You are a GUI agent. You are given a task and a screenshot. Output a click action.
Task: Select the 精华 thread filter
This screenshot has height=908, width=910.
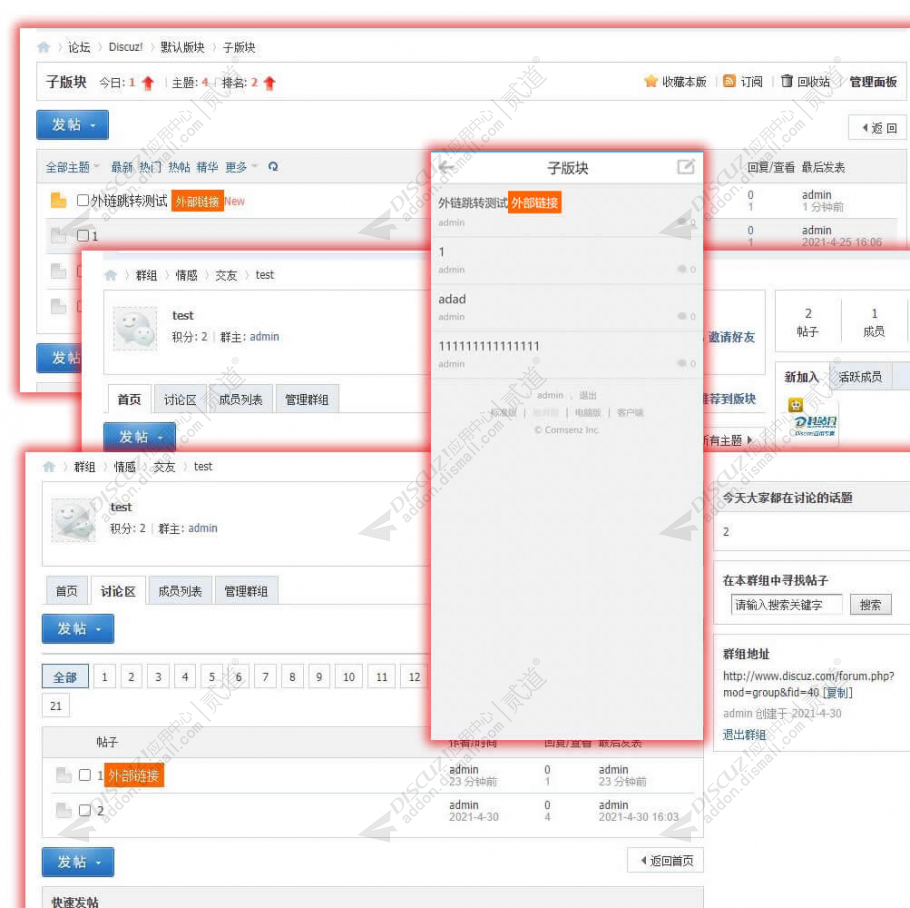[207, 167]
